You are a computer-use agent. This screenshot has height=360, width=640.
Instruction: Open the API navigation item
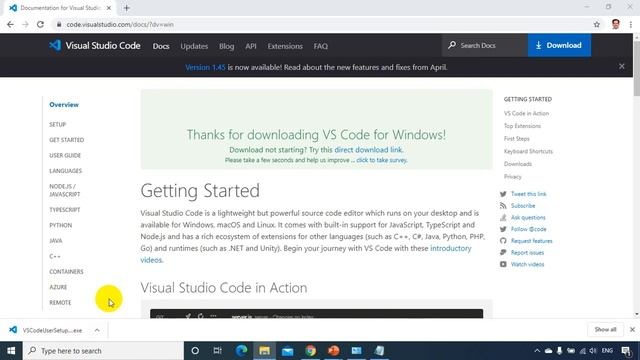(251, 46)
